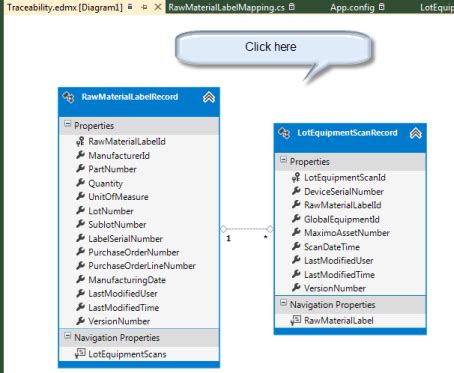Click the wrench icon beside PurchaseOrderNumber

(80, 252)
